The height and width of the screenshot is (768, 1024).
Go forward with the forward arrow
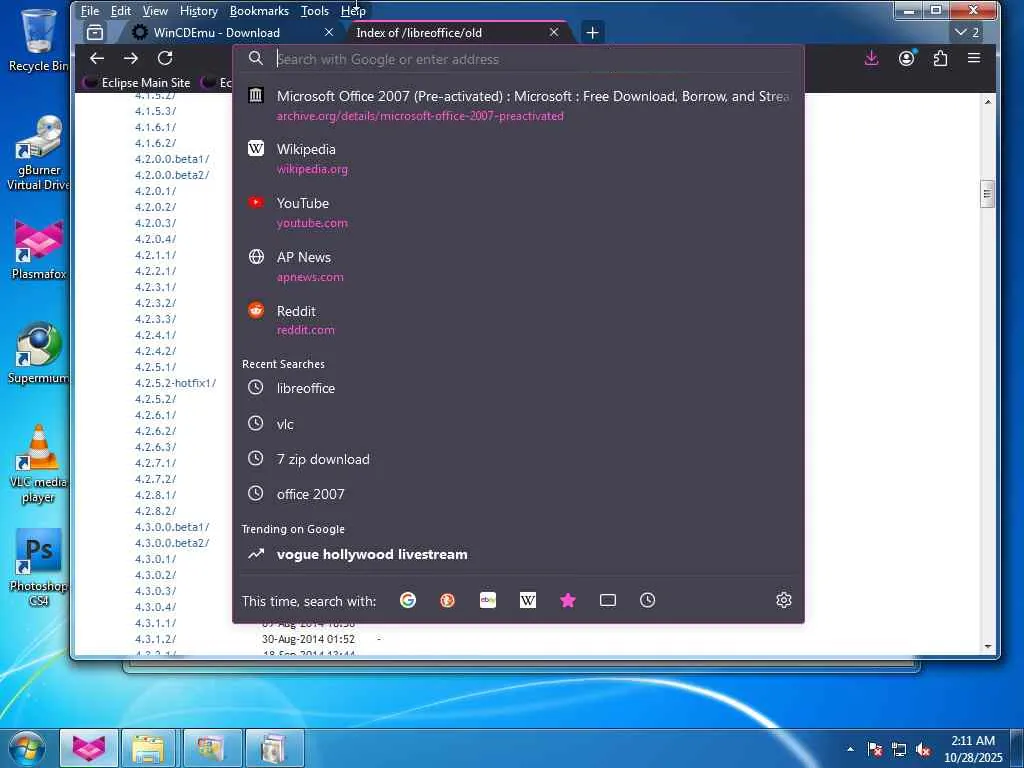(x=131, y=58)
